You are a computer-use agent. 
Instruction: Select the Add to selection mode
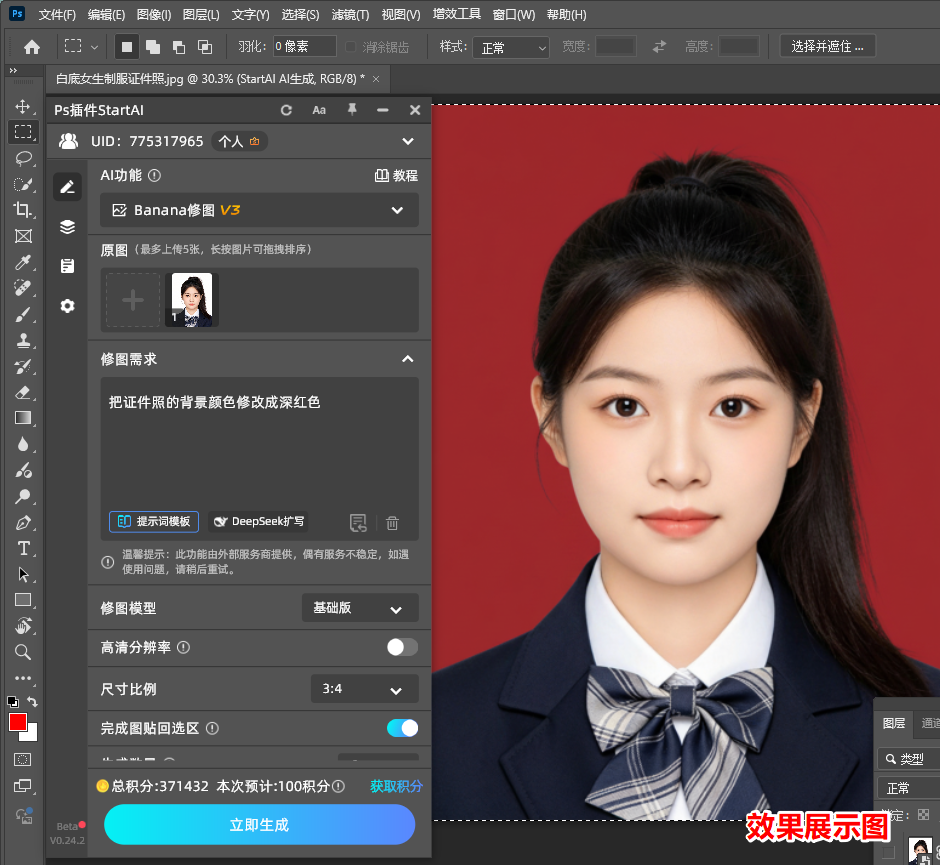click(153, 47)
